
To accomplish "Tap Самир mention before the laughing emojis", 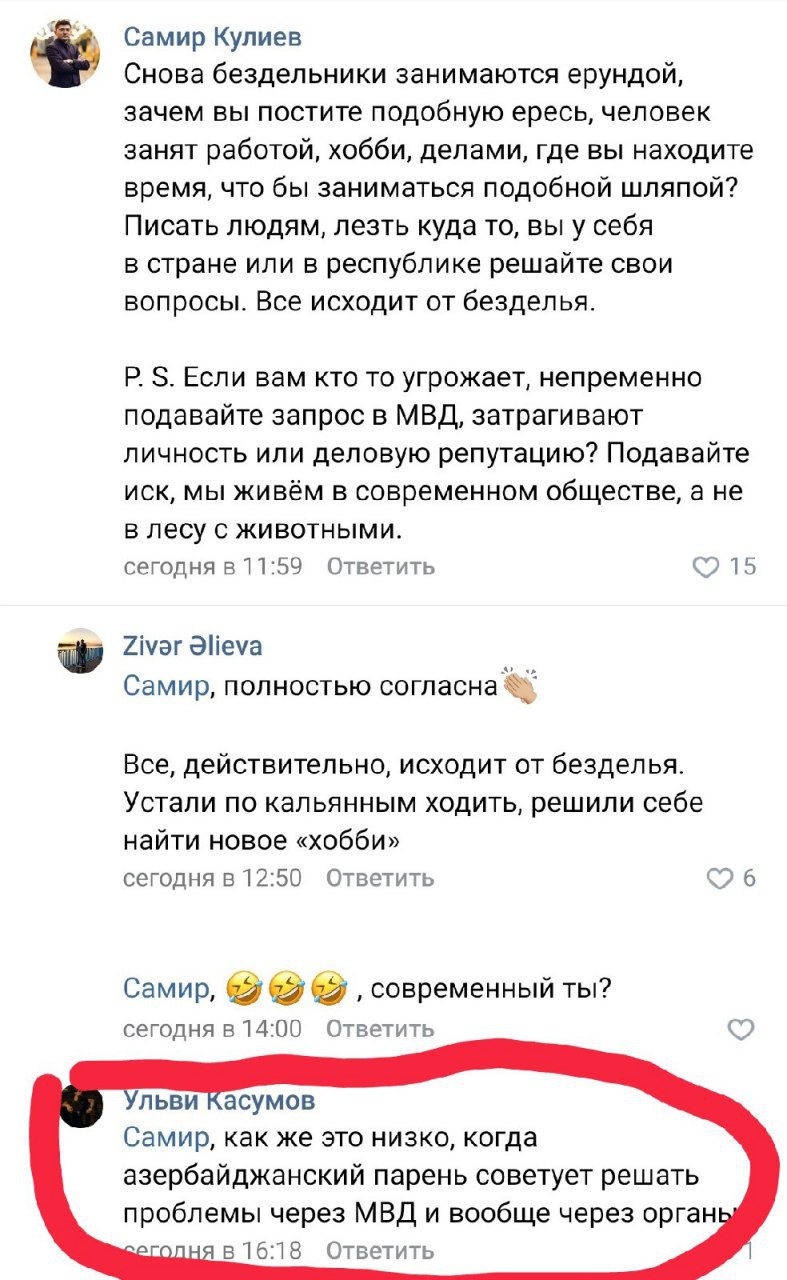I will tap(166, 989).
